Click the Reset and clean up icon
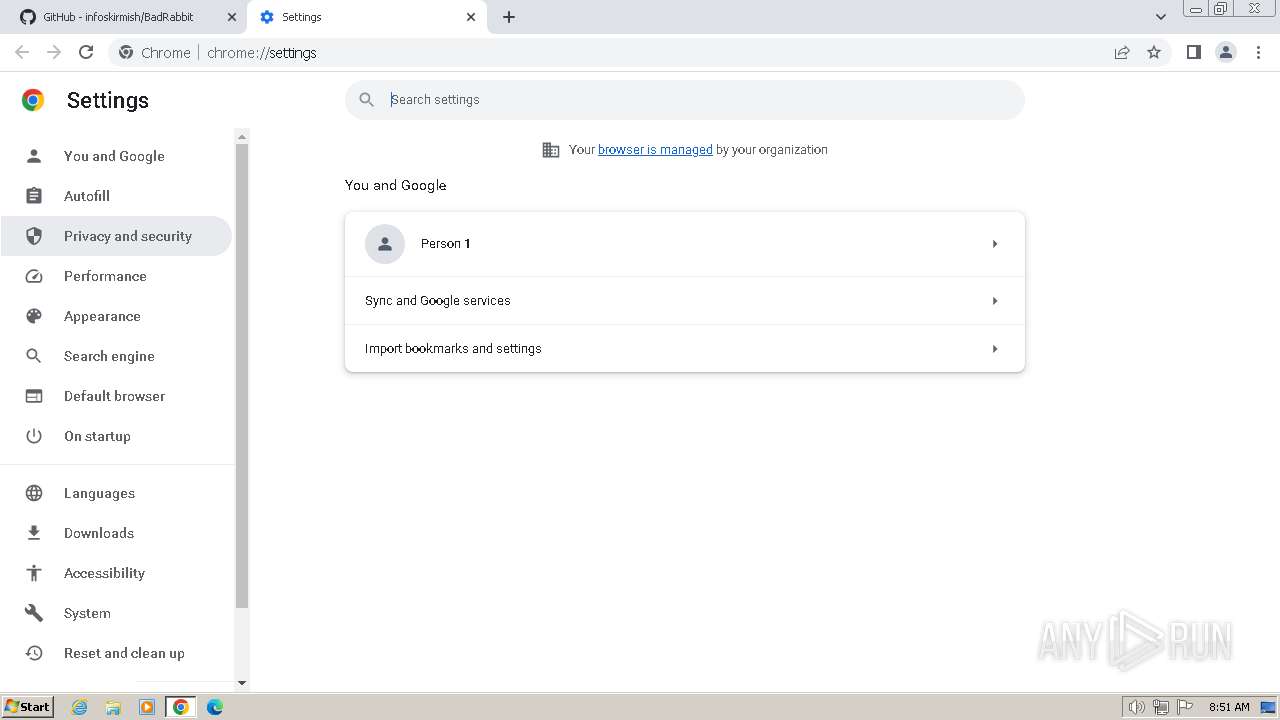 (34, 653)
